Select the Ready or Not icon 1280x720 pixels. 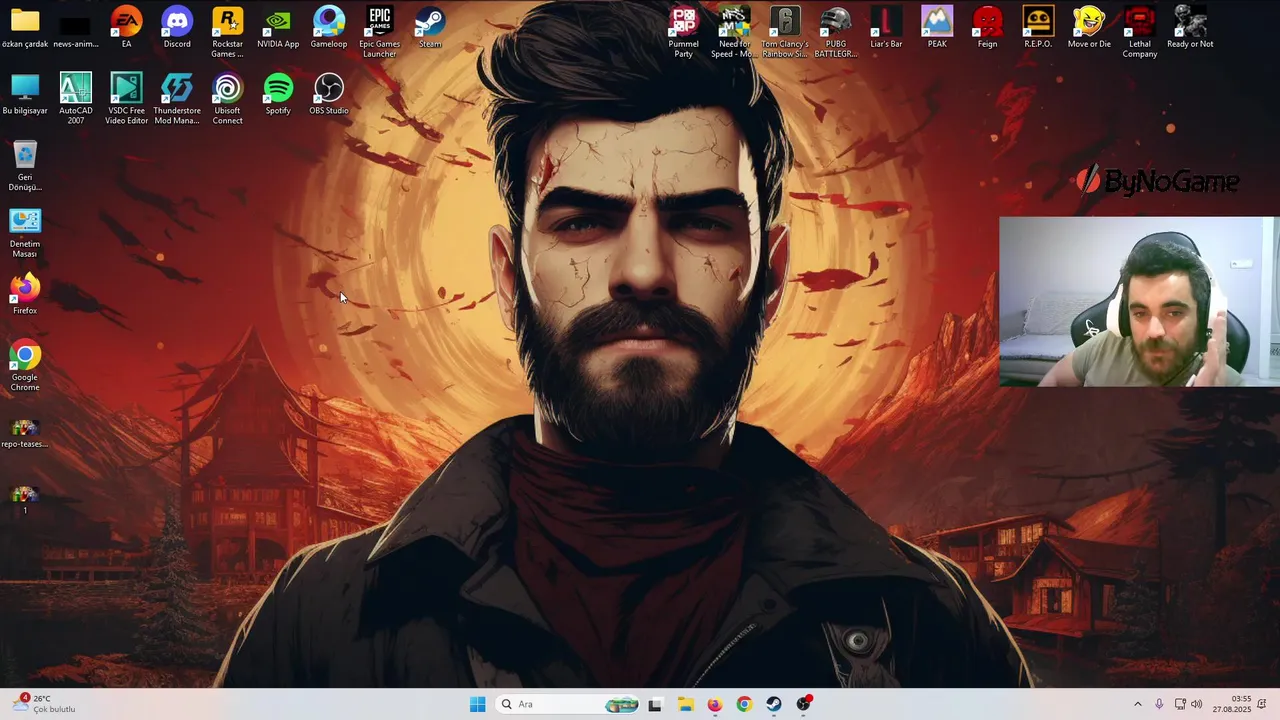pyautogui.click(x=1190, y=28)
